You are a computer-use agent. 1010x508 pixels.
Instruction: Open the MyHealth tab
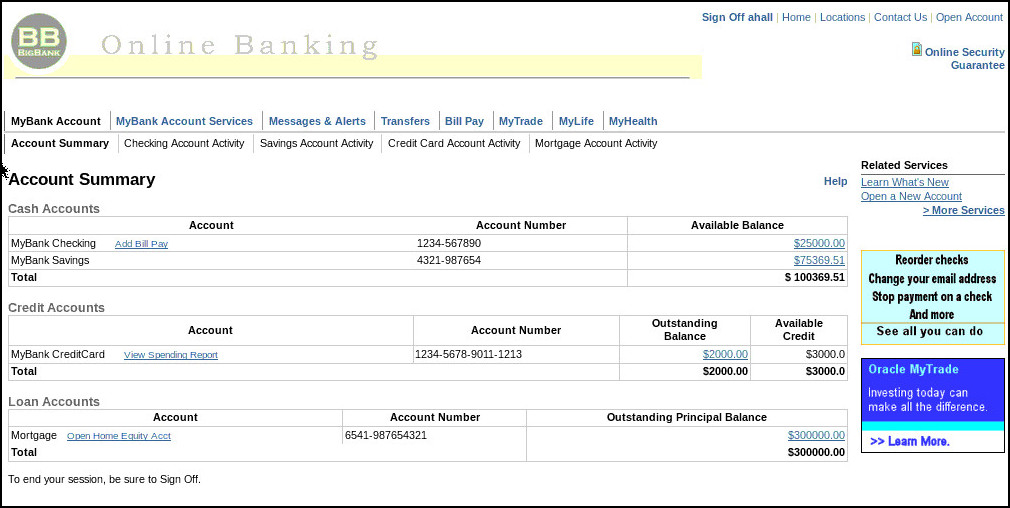pos(633,121)
